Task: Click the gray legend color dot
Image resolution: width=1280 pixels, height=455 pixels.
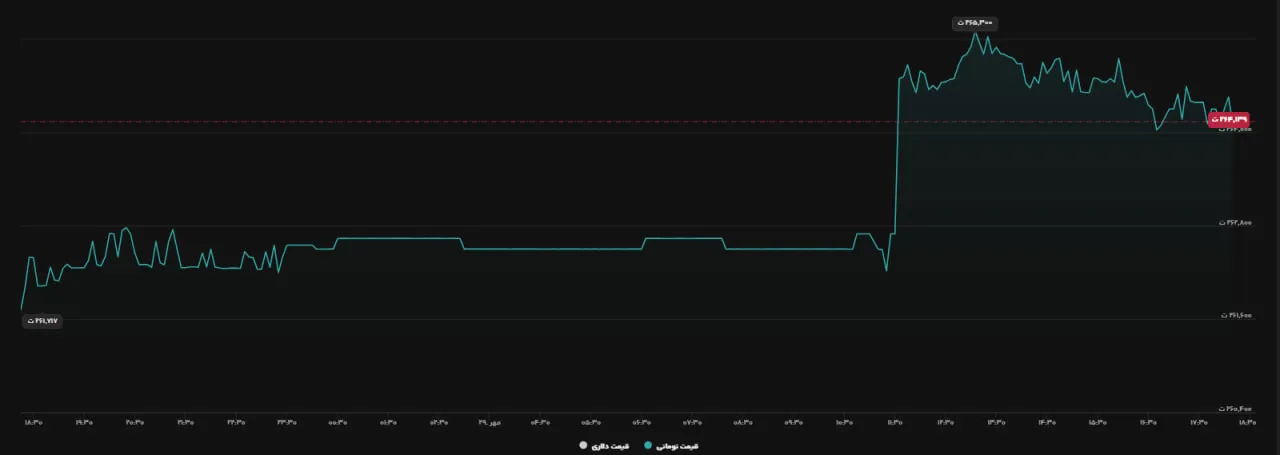Action: [x=582, y=445]
